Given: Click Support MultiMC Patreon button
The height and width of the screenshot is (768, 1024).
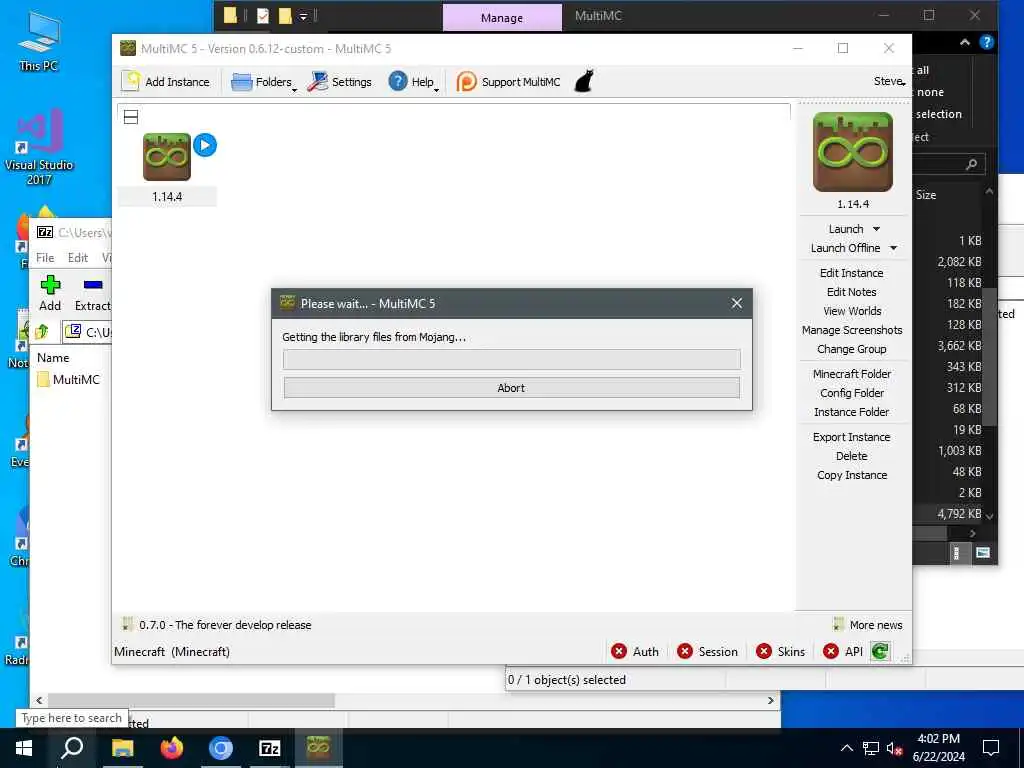Looking at the screenshot, I should click(x=508, y=82).
